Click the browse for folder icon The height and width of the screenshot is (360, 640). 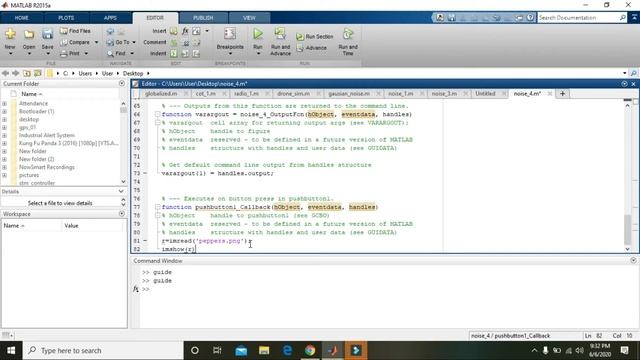click(x=38, y=73)
